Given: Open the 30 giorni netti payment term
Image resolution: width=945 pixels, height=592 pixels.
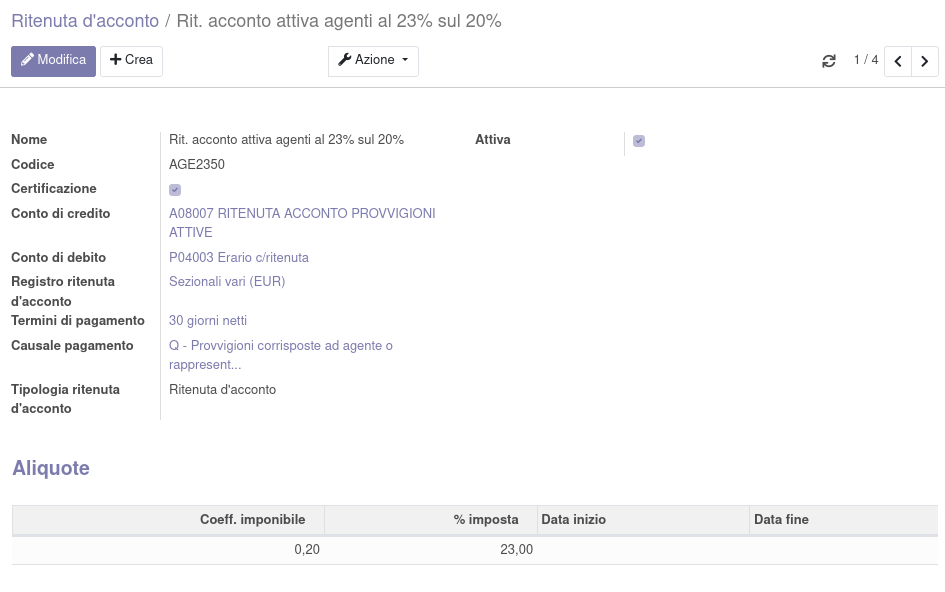Looking at the screenshot, I should coord(208,321).
